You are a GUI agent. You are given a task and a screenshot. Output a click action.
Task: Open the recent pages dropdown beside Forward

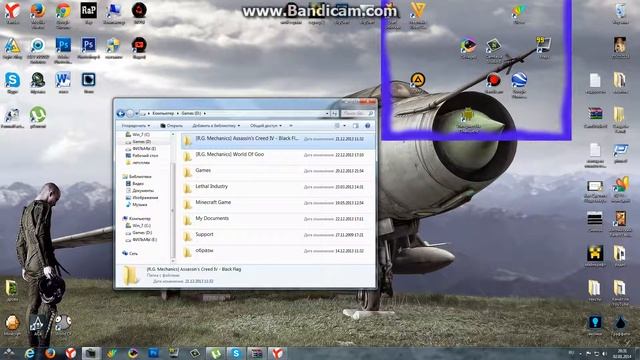click(x=137, y=113)
